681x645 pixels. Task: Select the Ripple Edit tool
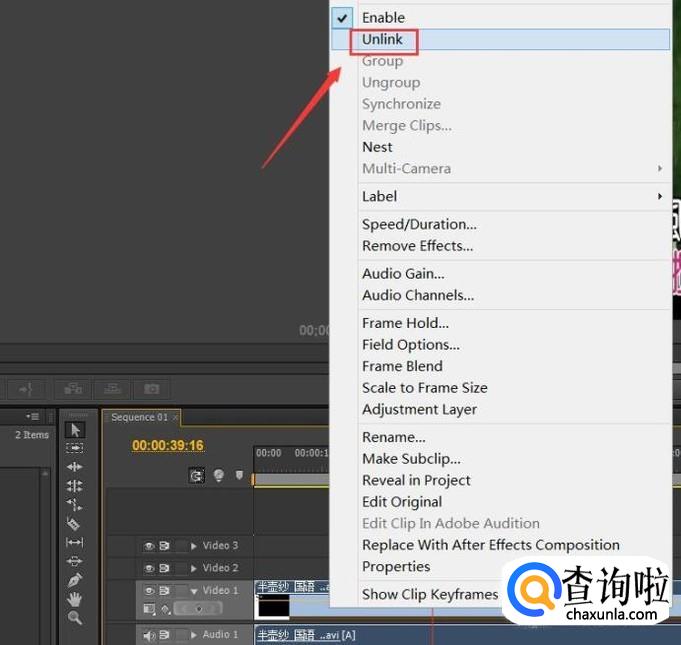pyautogui.click(x=75, y=467)
